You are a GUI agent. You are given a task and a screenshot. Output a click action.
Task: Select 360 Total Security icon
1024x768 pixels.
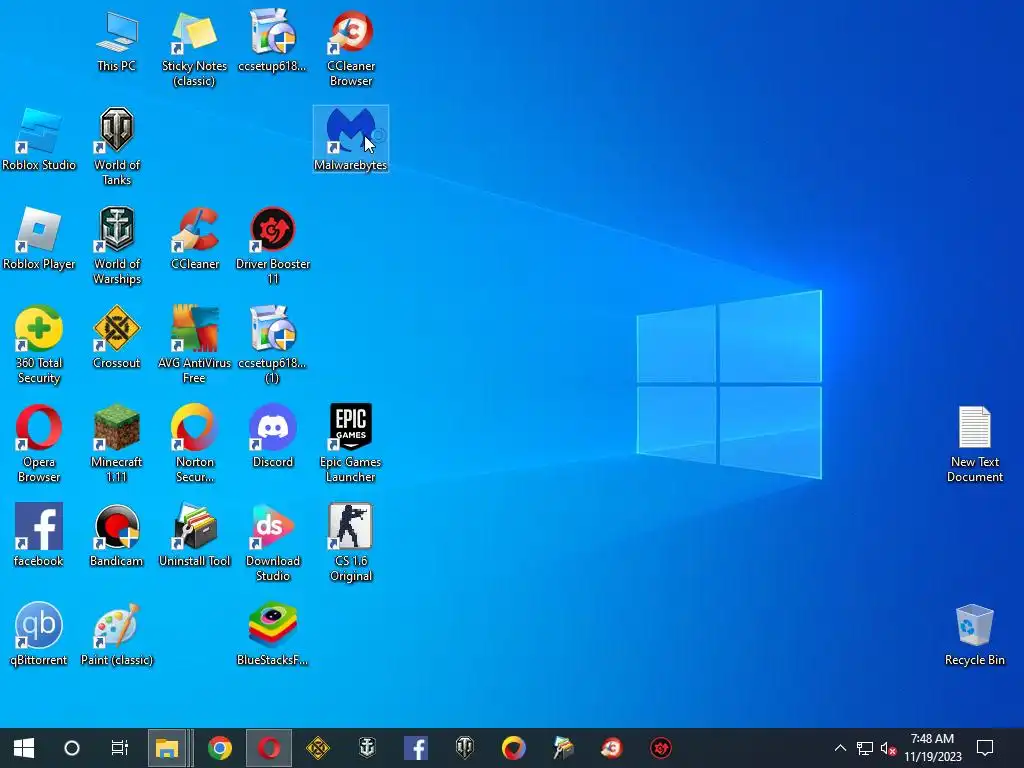[x=39, y=345]
